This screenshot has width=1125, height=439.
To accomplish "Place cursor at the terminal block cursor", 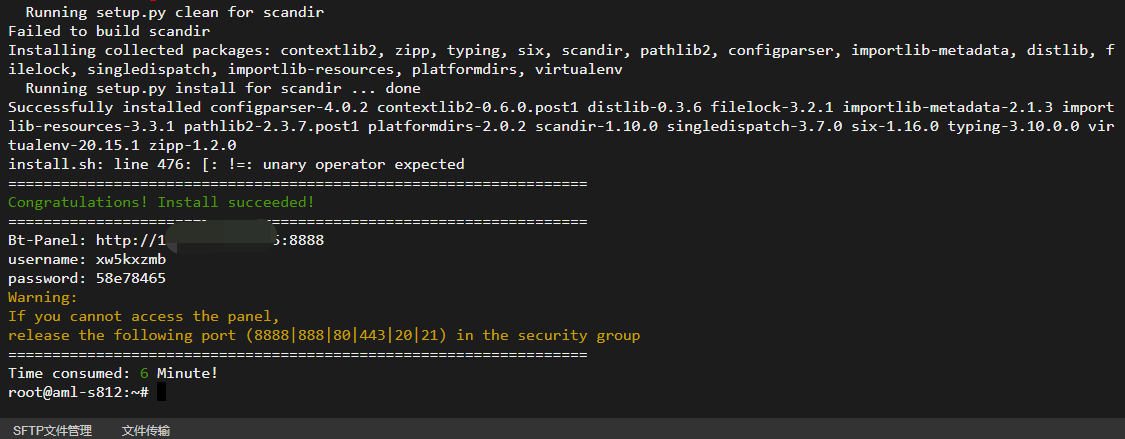I will (161, 392).
